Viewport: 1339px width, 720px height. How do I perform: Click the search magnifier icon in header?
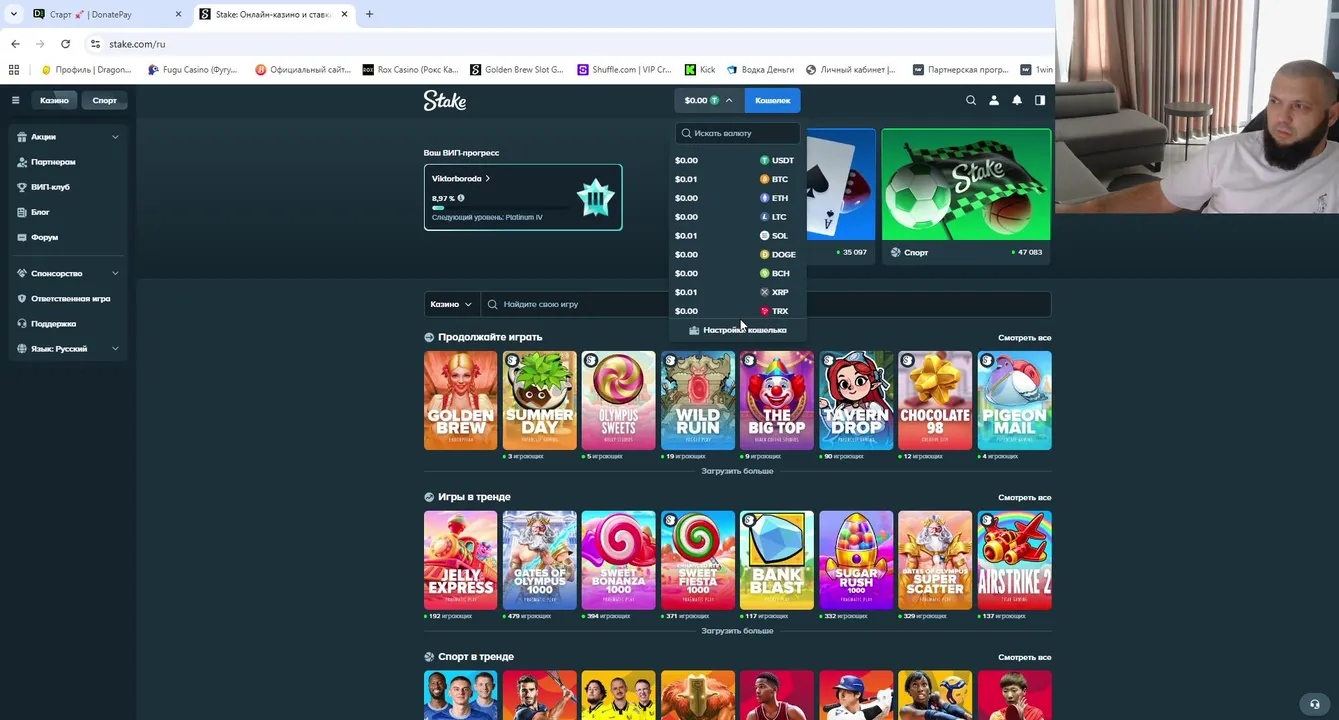[971, 100]
